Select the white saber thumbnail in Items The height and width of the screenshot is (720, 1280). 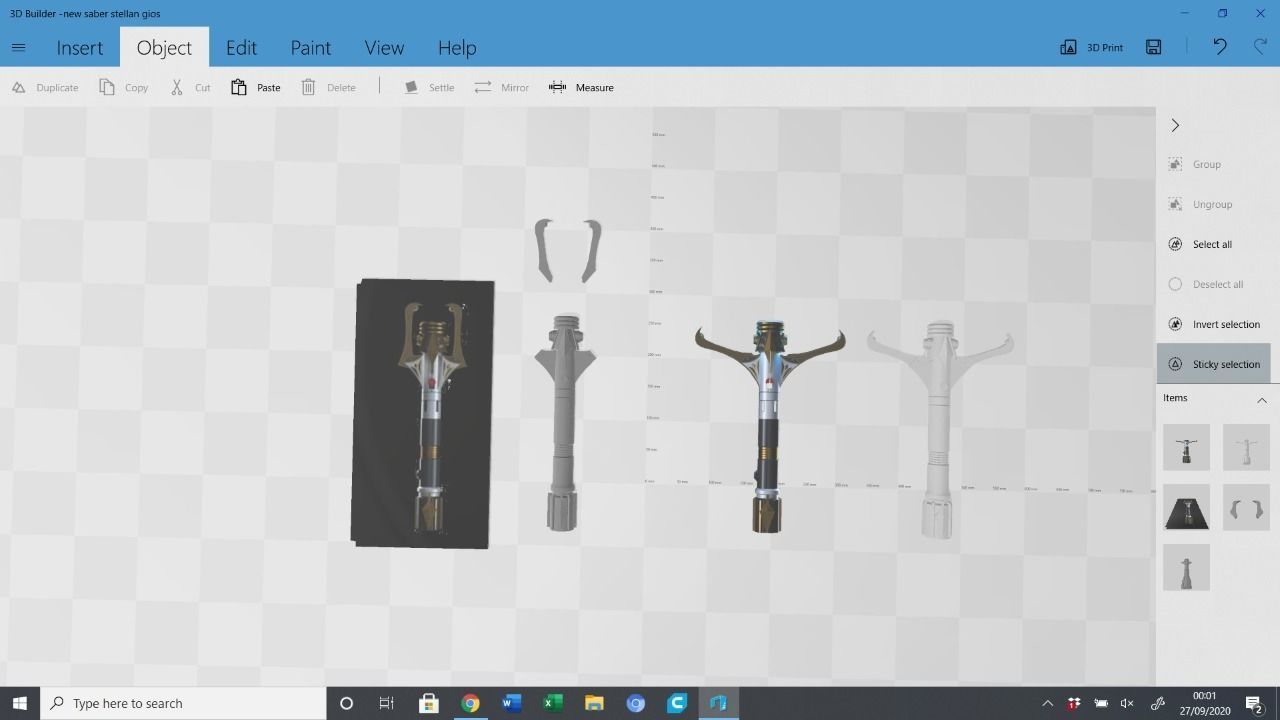[x=1246, y=448]
